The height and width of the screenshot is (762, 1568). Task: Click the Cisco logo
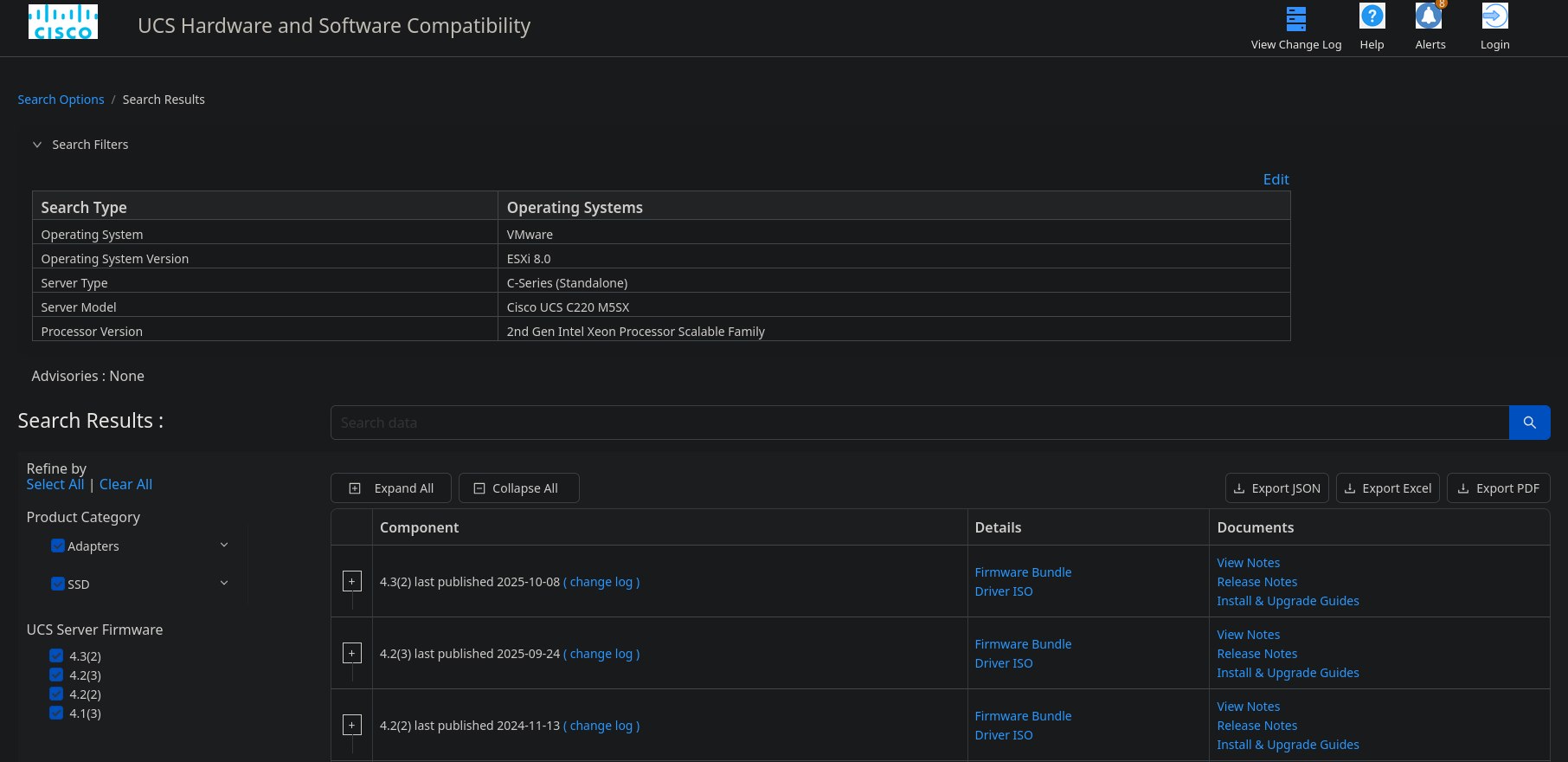pos(63,22)
